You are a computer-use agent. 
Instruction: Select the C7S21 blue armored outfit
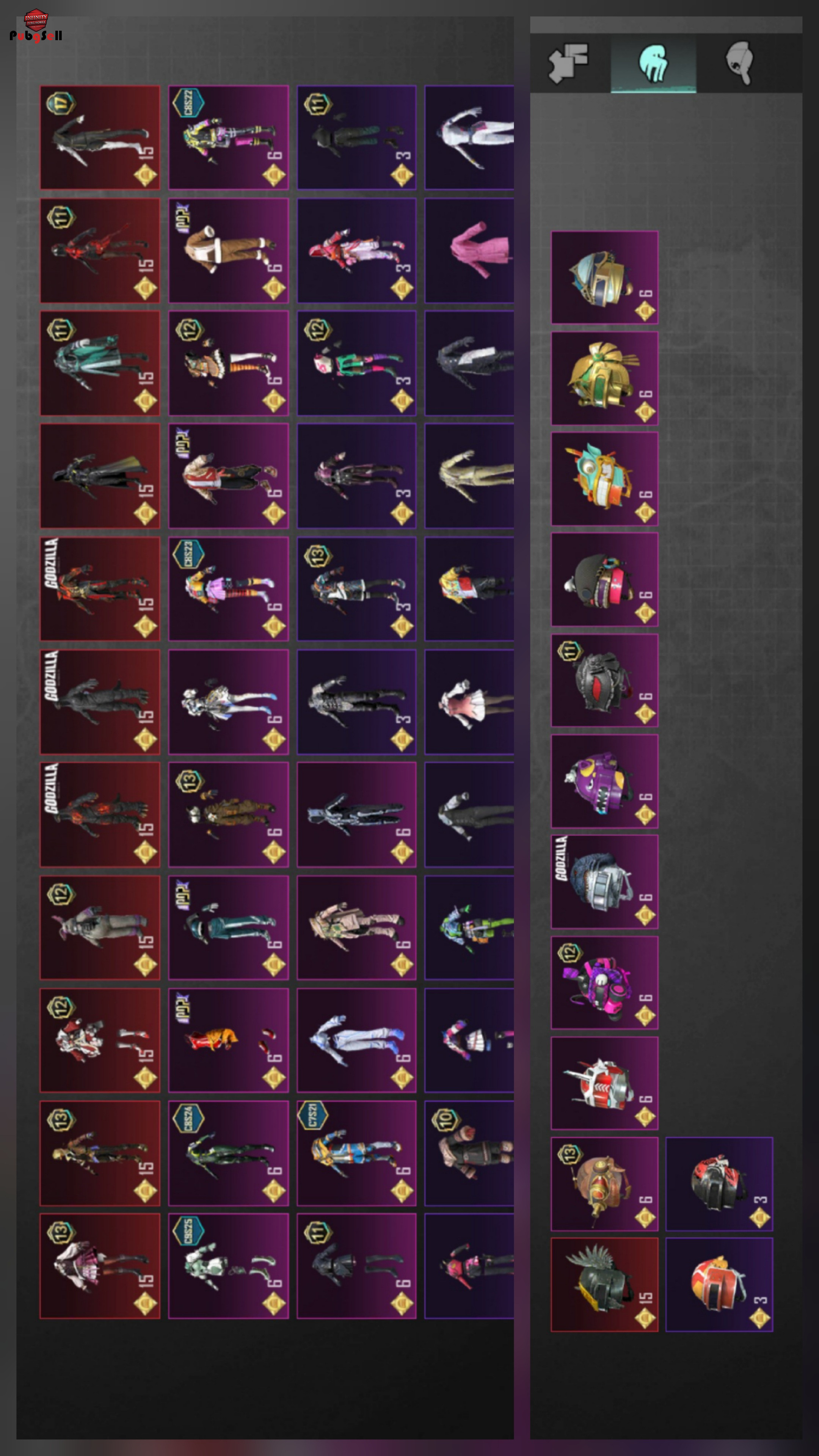(357, 1153)
